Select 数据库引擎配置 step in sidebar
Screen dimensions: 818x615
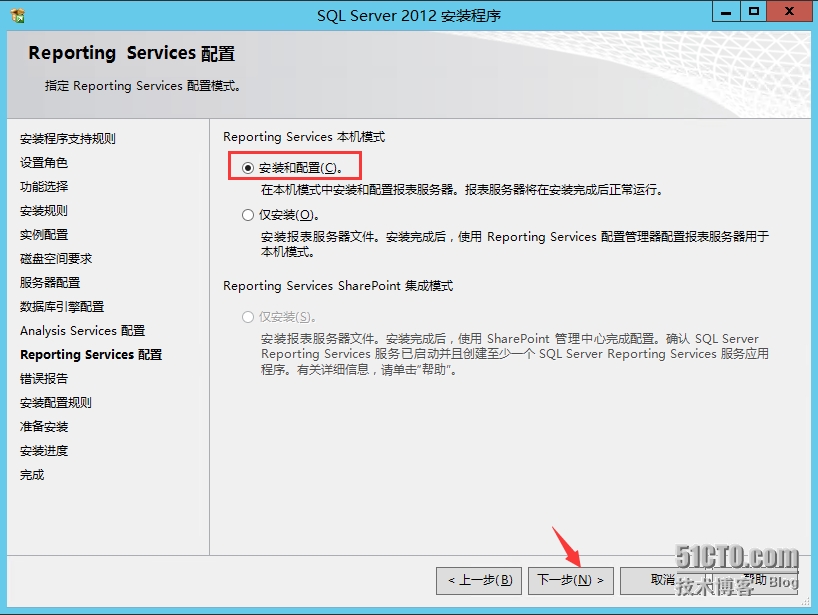pos(62,307)
